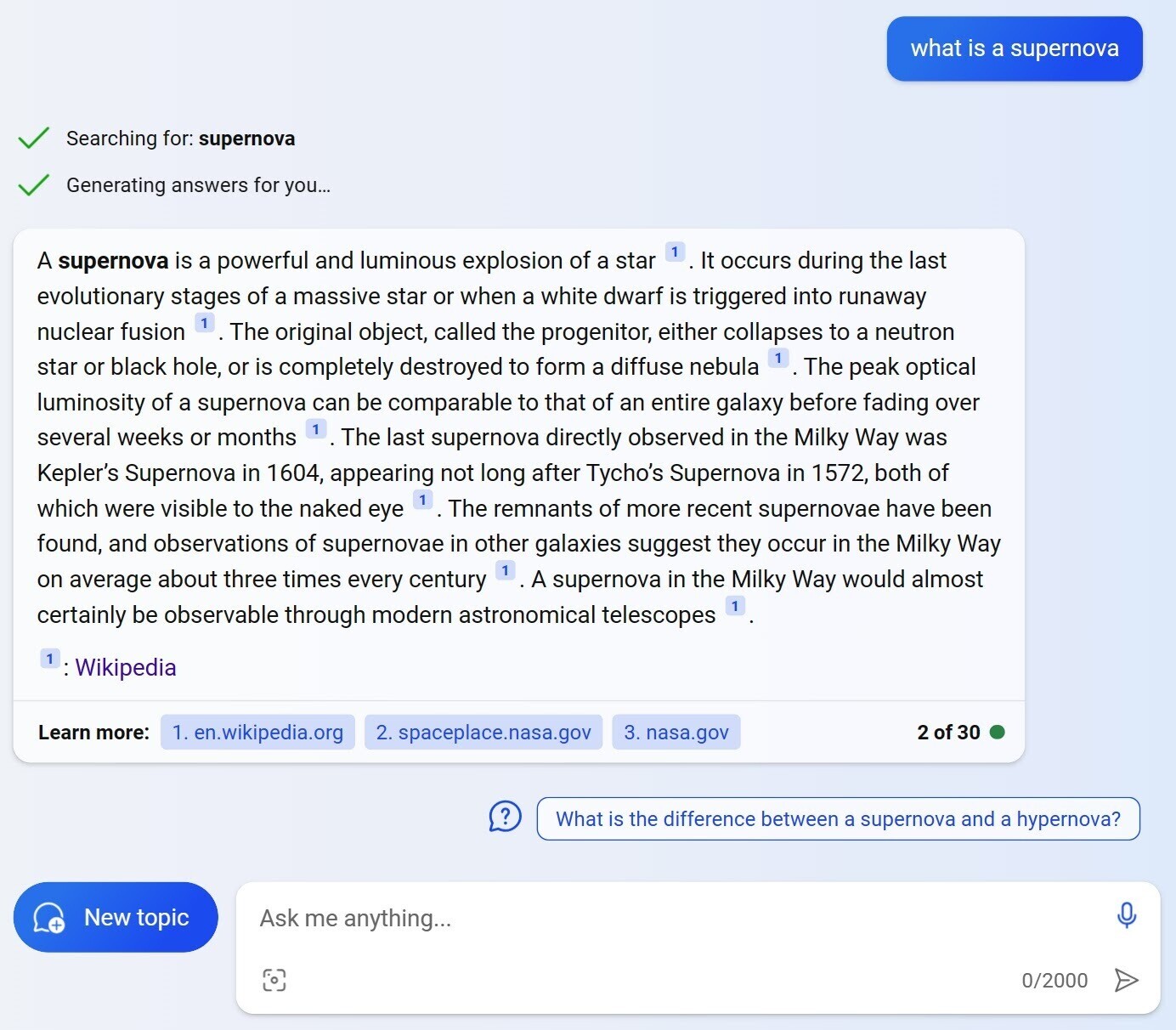Visit the spaceplace.nasa.gov source chip
Screen dimensions: 1176x1030
483,732
